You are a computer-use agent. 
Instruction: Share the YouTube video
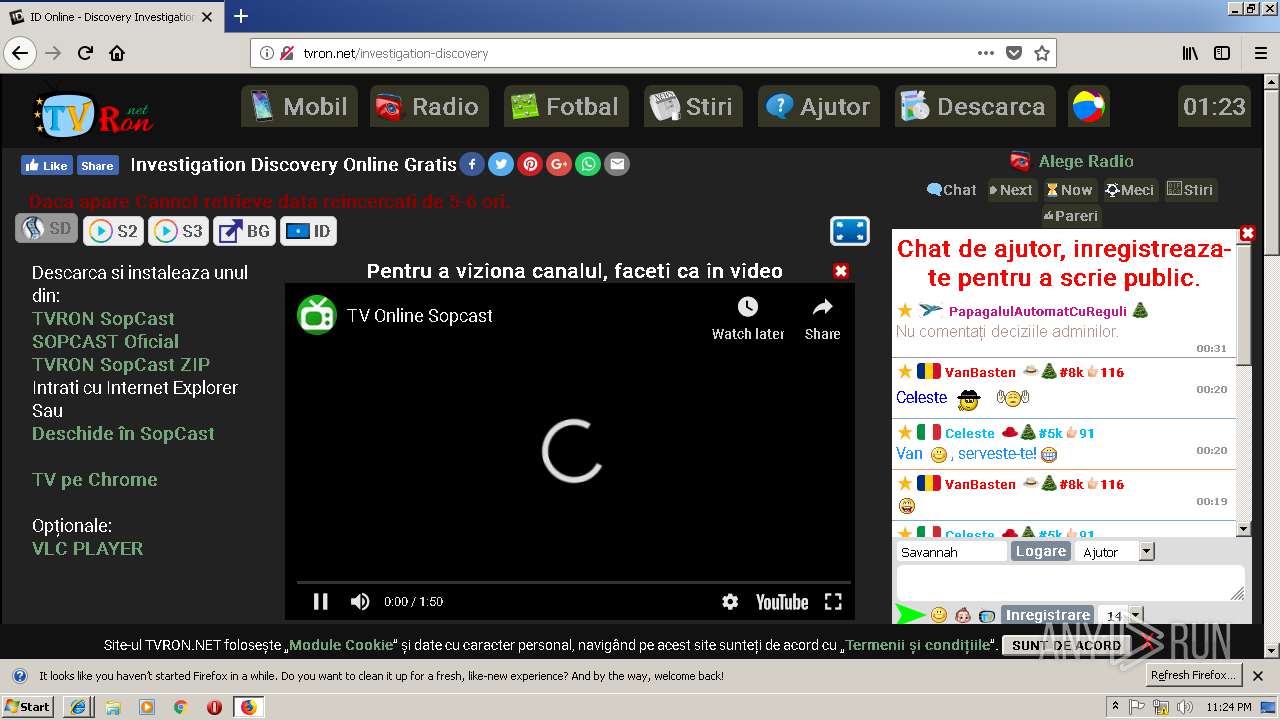coord(822,318)
